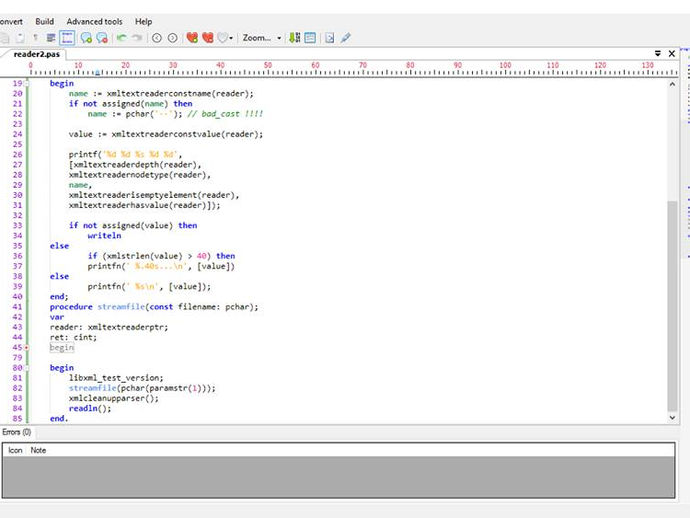Click 'end.' on line 85
Viewport: 690px width, 518px height.
[x=59, y=419]
